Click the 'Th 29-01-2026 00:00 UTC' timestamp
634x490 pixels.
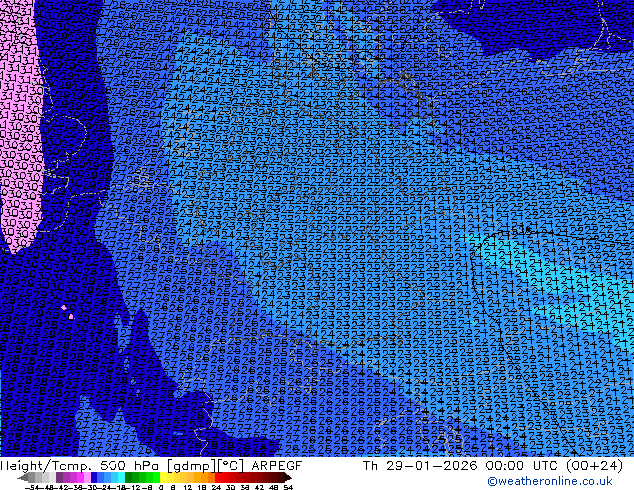461,466
